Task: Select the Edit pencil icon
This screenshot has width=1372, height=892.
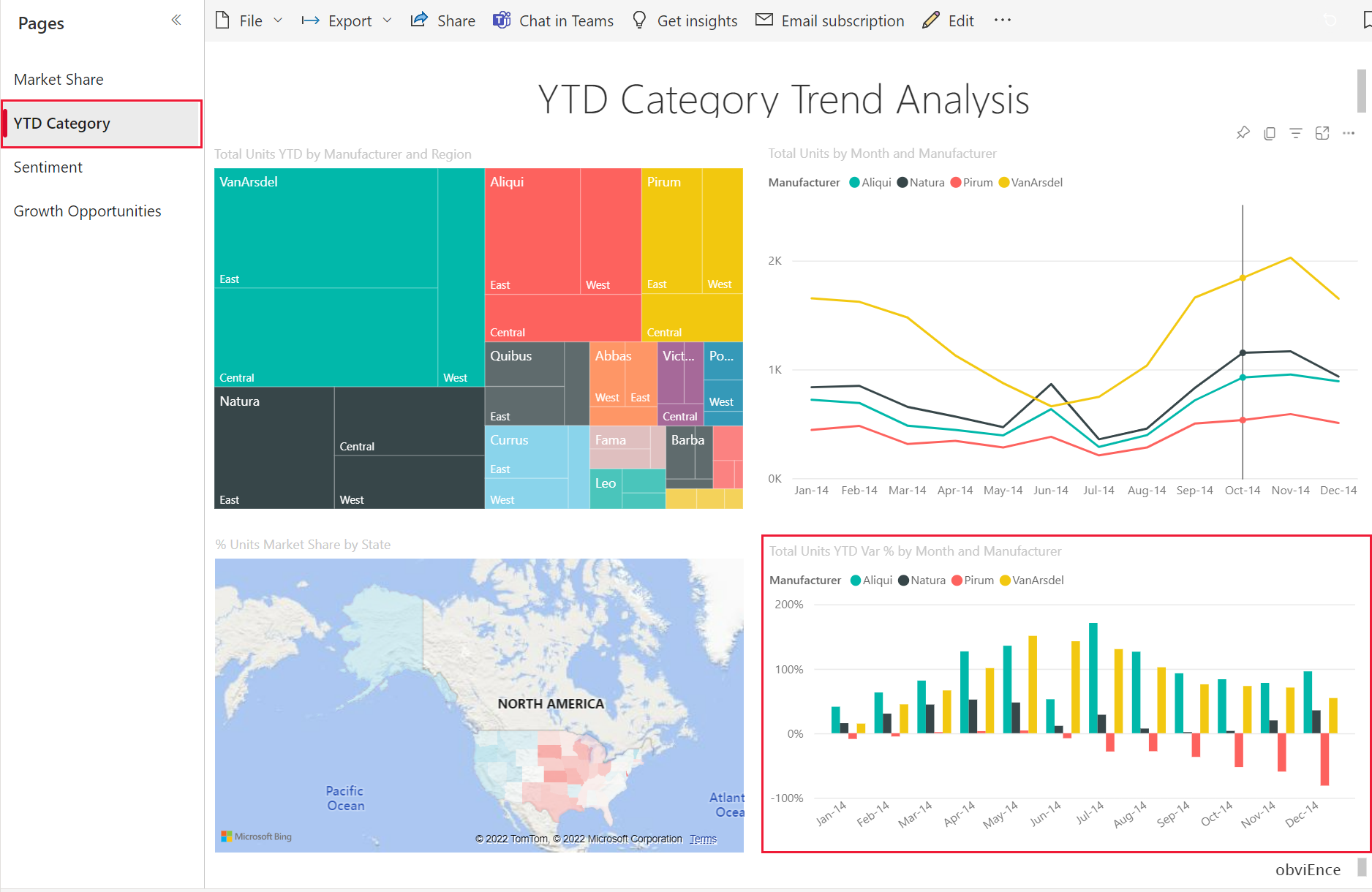Action: click(x=948, y=20)
